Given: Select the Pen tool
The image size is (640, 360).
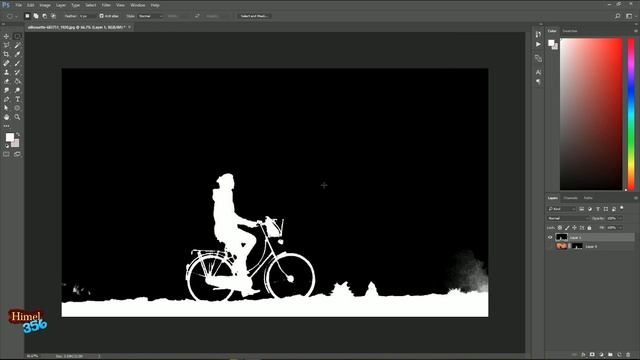Looking at the screenshot, I should (x=6, y=99).
